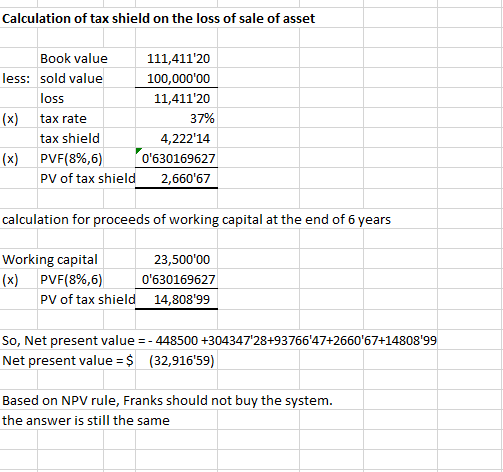Click the (x) marker beside second PVF(8%,6)

[10, 280]
